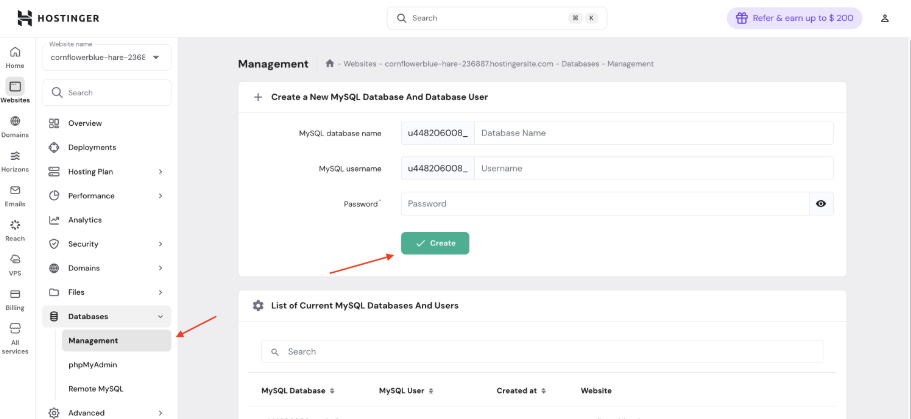Open Horizons from the left rail
Image resolution: width=911 pixels, height=419 pixels.
click(15, 161)
